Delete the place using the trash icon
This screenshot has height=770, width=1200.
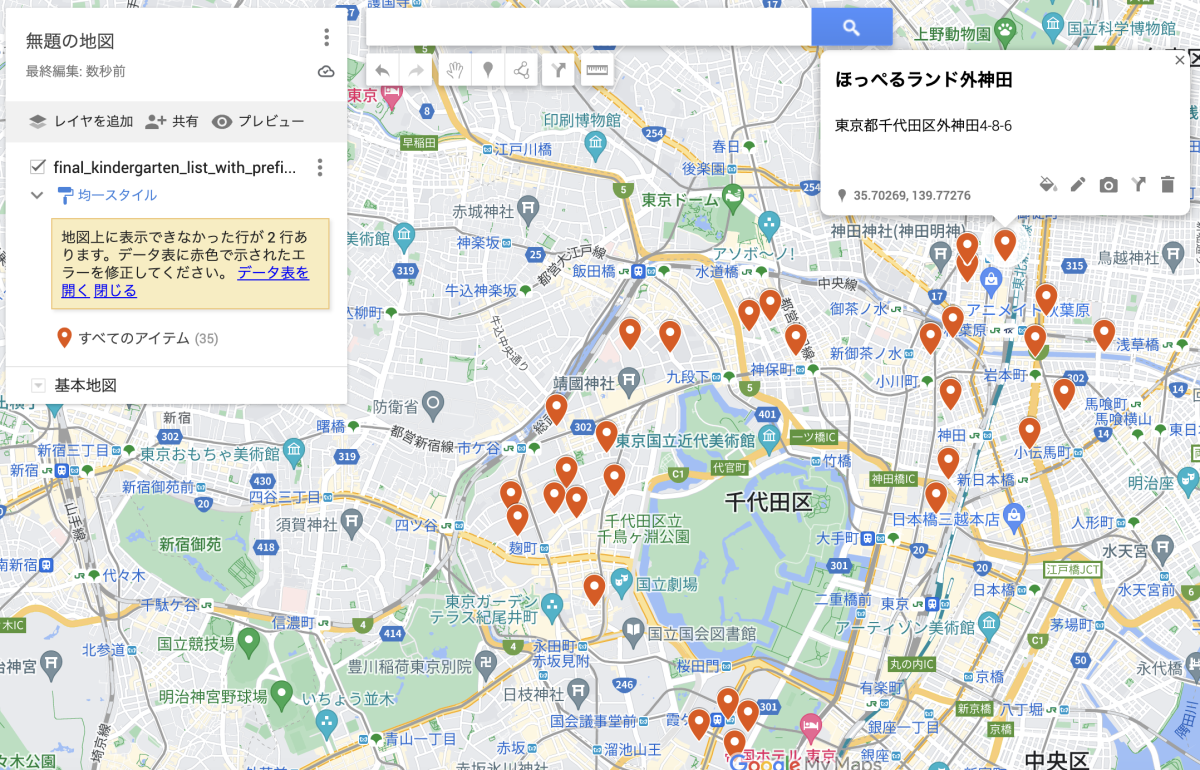[1167, 184]
